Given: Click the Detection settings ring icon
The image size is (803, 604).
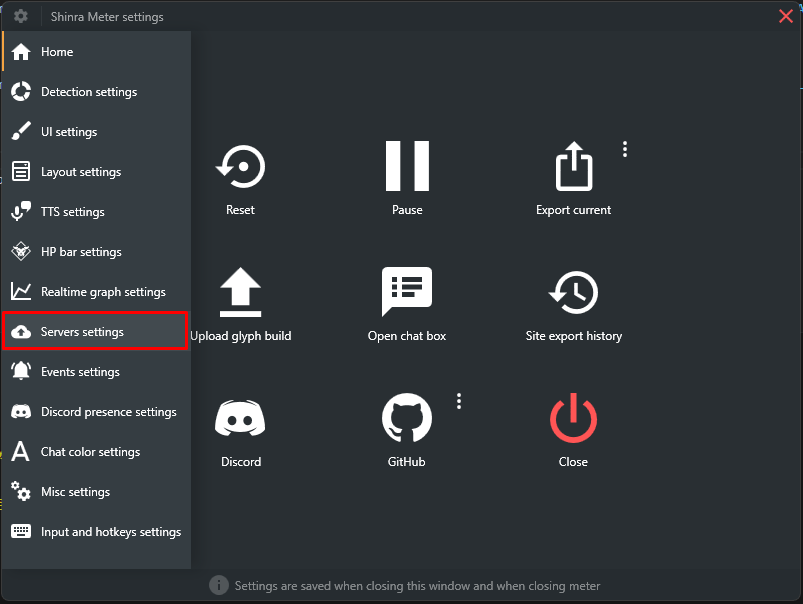Looking at the screenshot, I should click(x=20, y=92).
